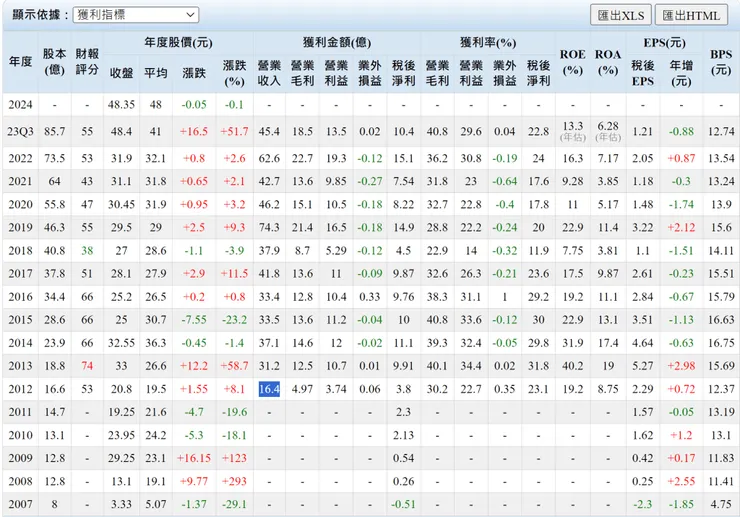
Task: Click the 2008 BPS value 11.41
Action: pyautogui.click(x=721, y=481)
